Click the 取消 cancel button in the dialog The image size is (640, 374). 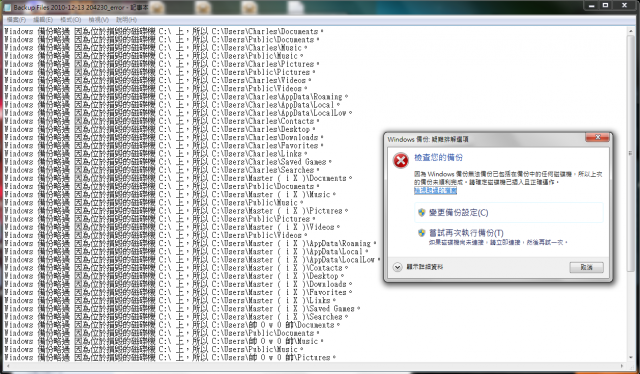click(587, 267)
